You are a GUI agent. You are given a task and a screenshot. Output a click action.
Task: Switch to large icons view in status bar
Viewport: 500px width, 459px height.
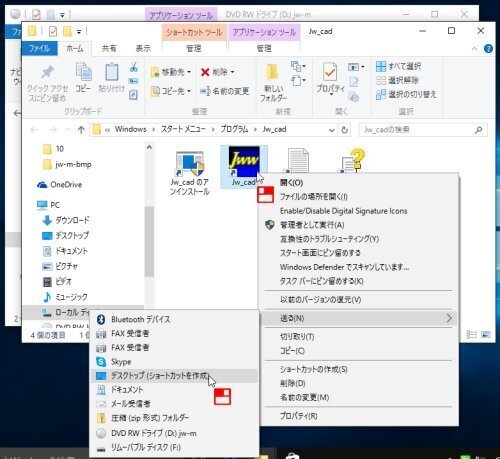[486, 334]
